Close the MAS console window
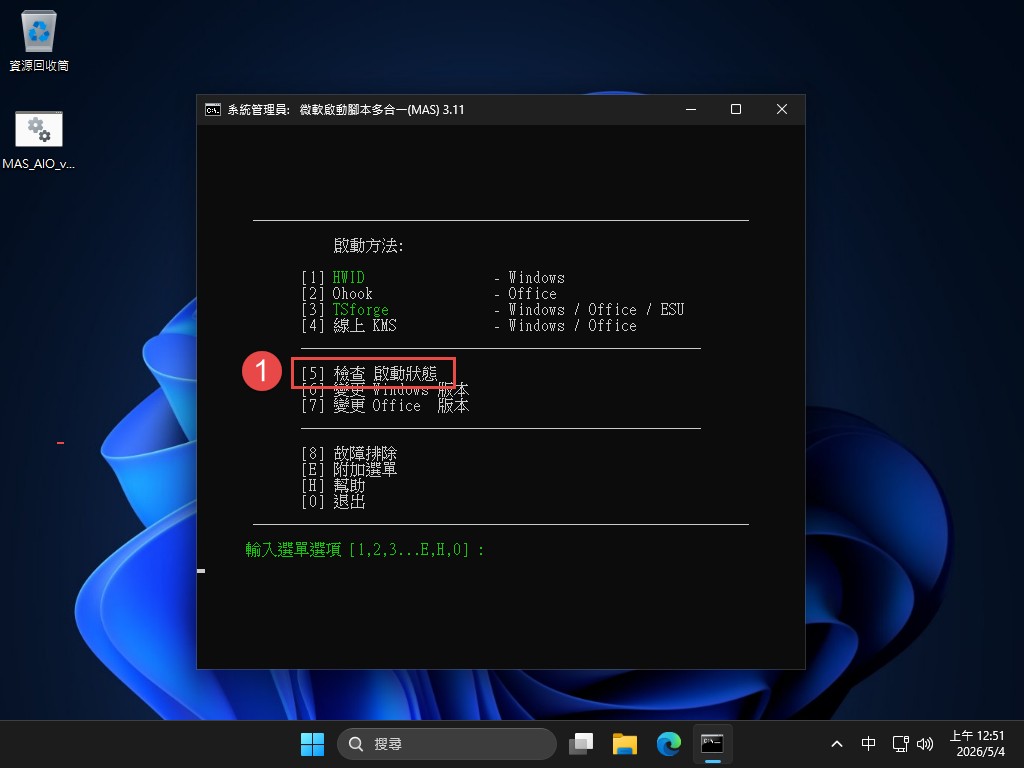This screenshot has width=1024, height=768. 782,110
